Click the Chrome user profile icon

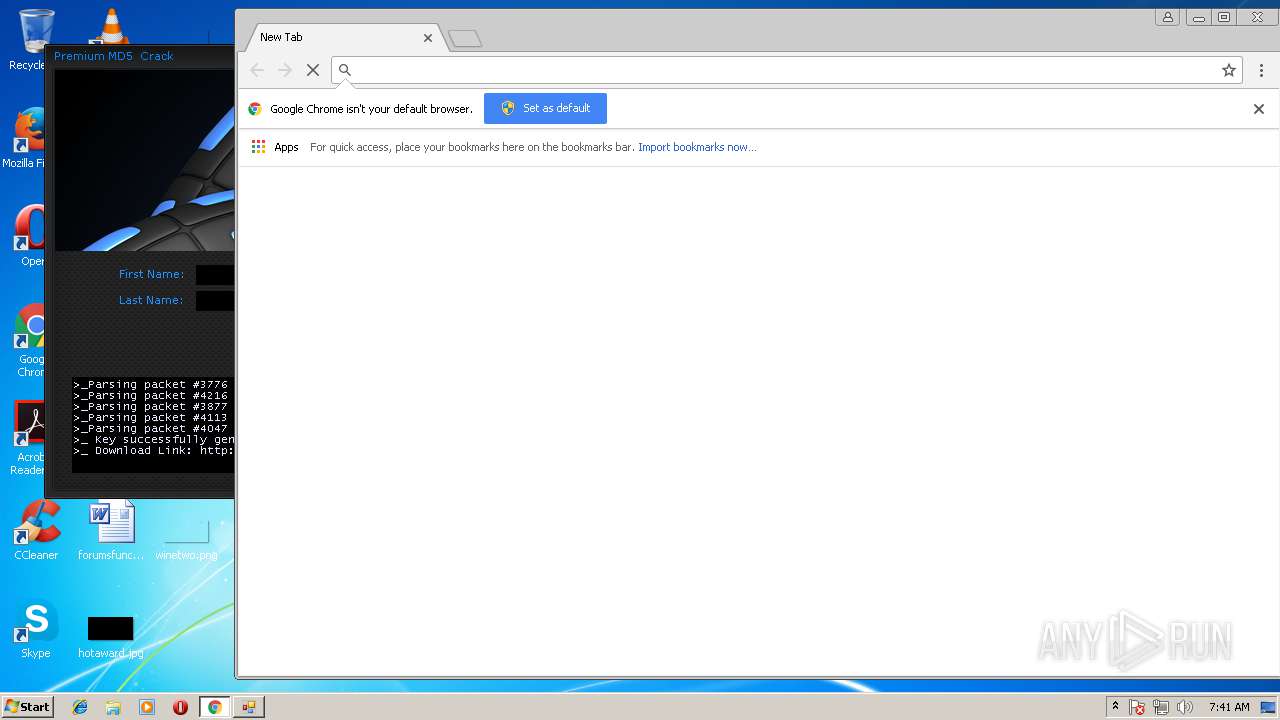1168,17
